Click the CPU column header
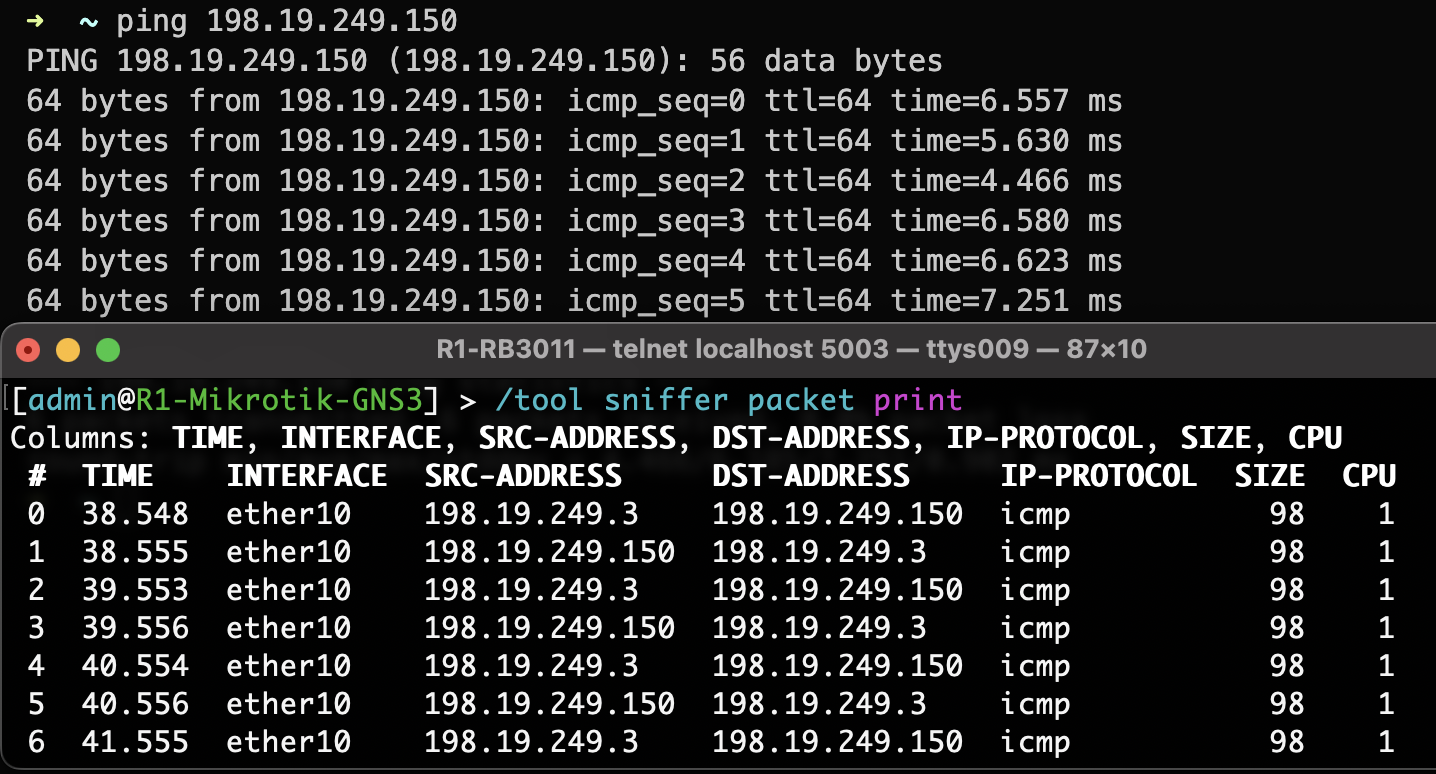1436x774 pixels. [1368, 476]
